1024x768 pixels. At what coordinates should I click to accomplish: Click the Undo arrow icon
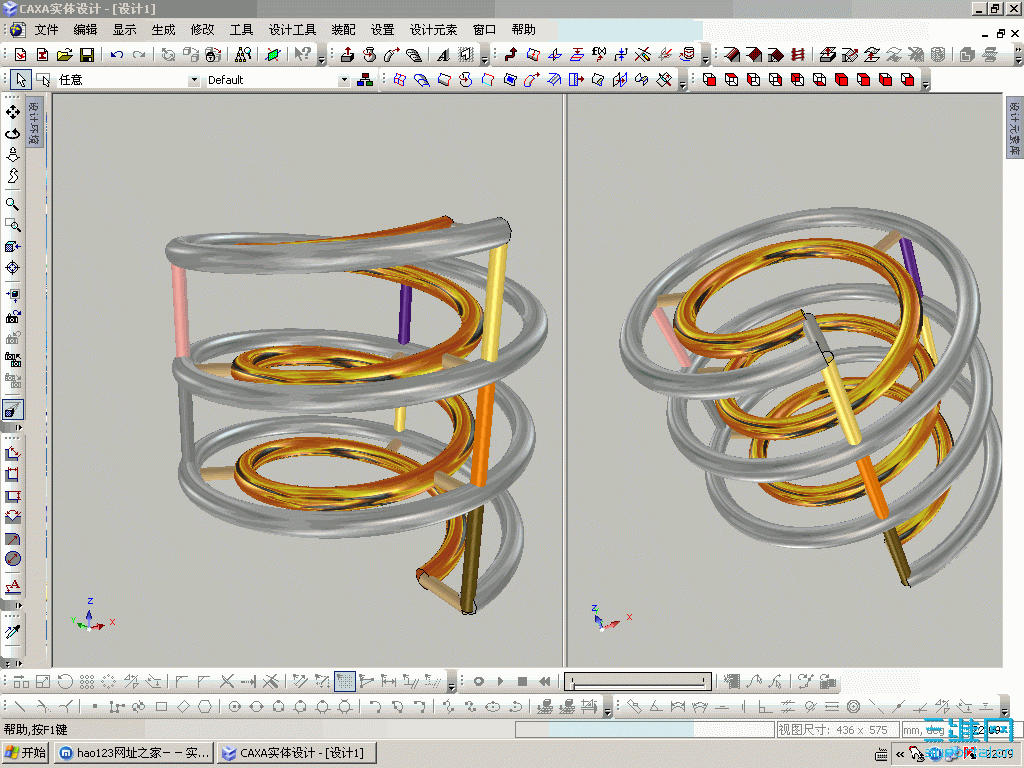[117, 55]
